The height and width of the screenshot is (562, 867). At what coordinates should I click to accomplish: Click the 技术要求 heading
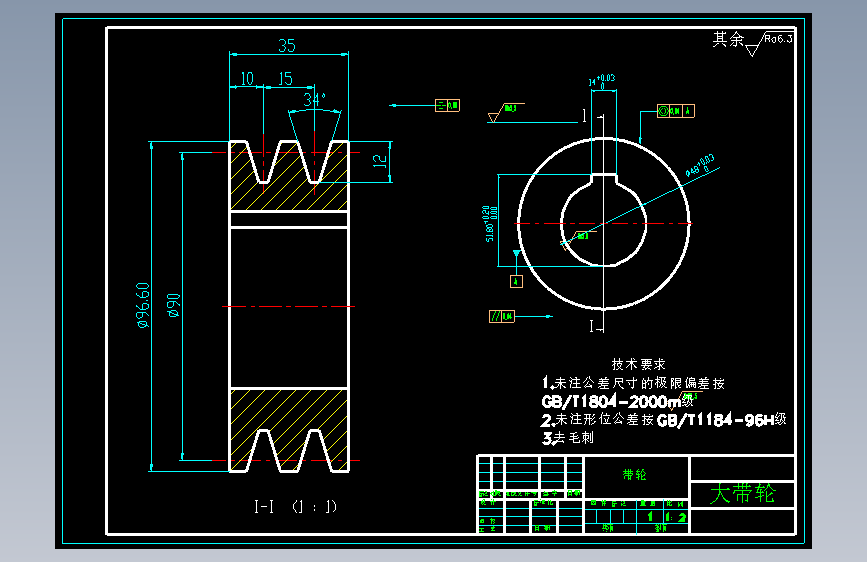pos(639,364)
